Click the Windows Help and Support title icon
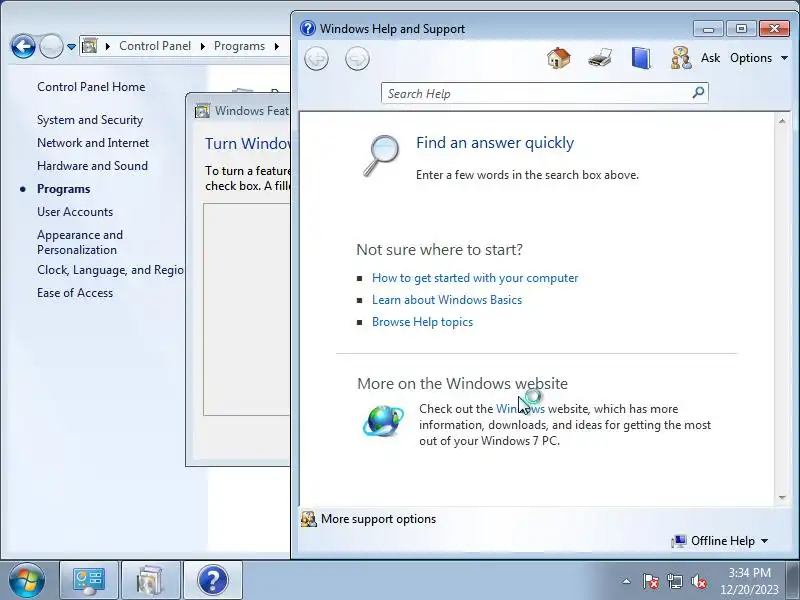Screen dimensions: 800x600 click(308, 28)
